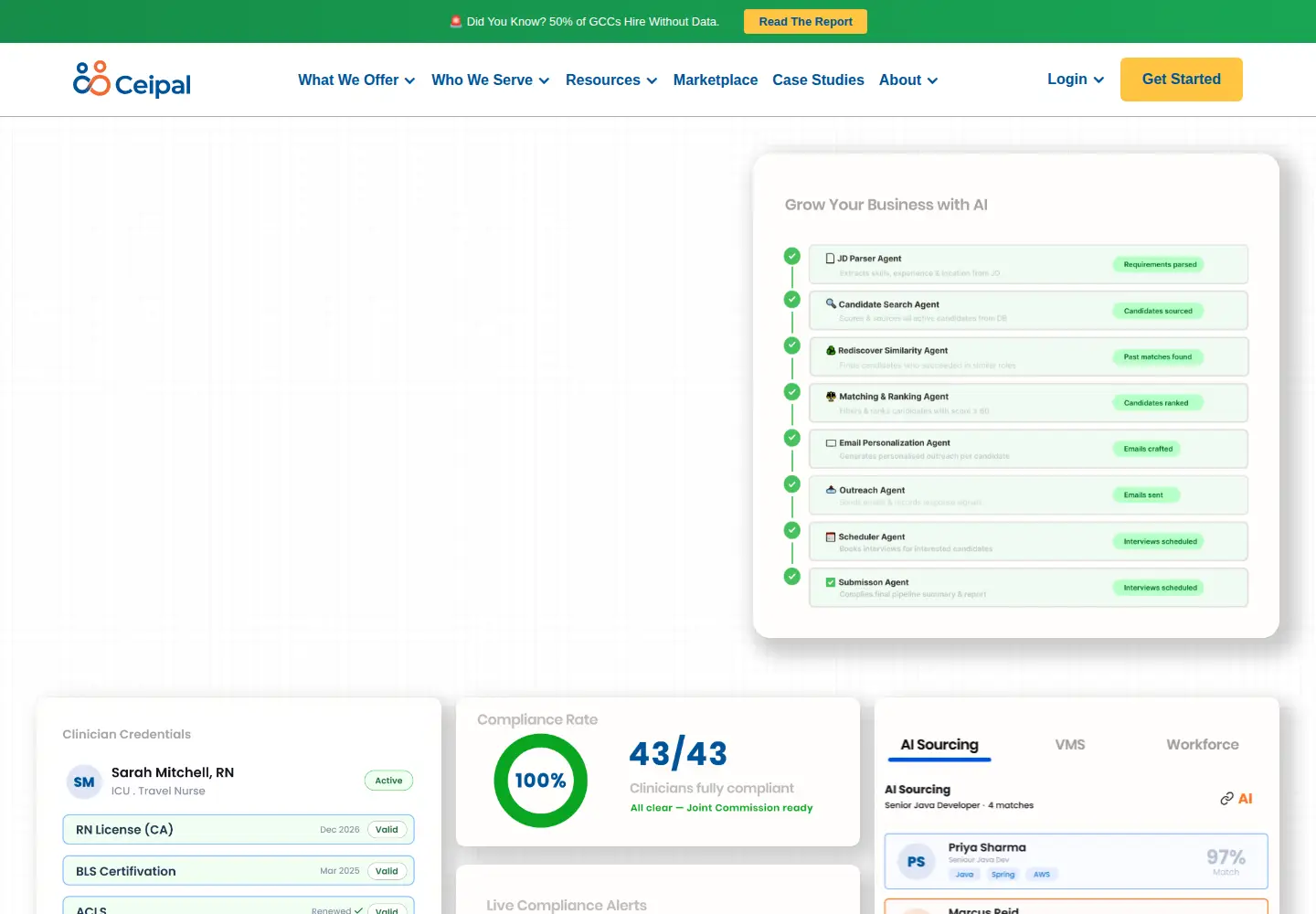Click the 'Grow Your Business with AI' heading
Image resolution: width=1316 pixels, height=914 pixels.
886,205
